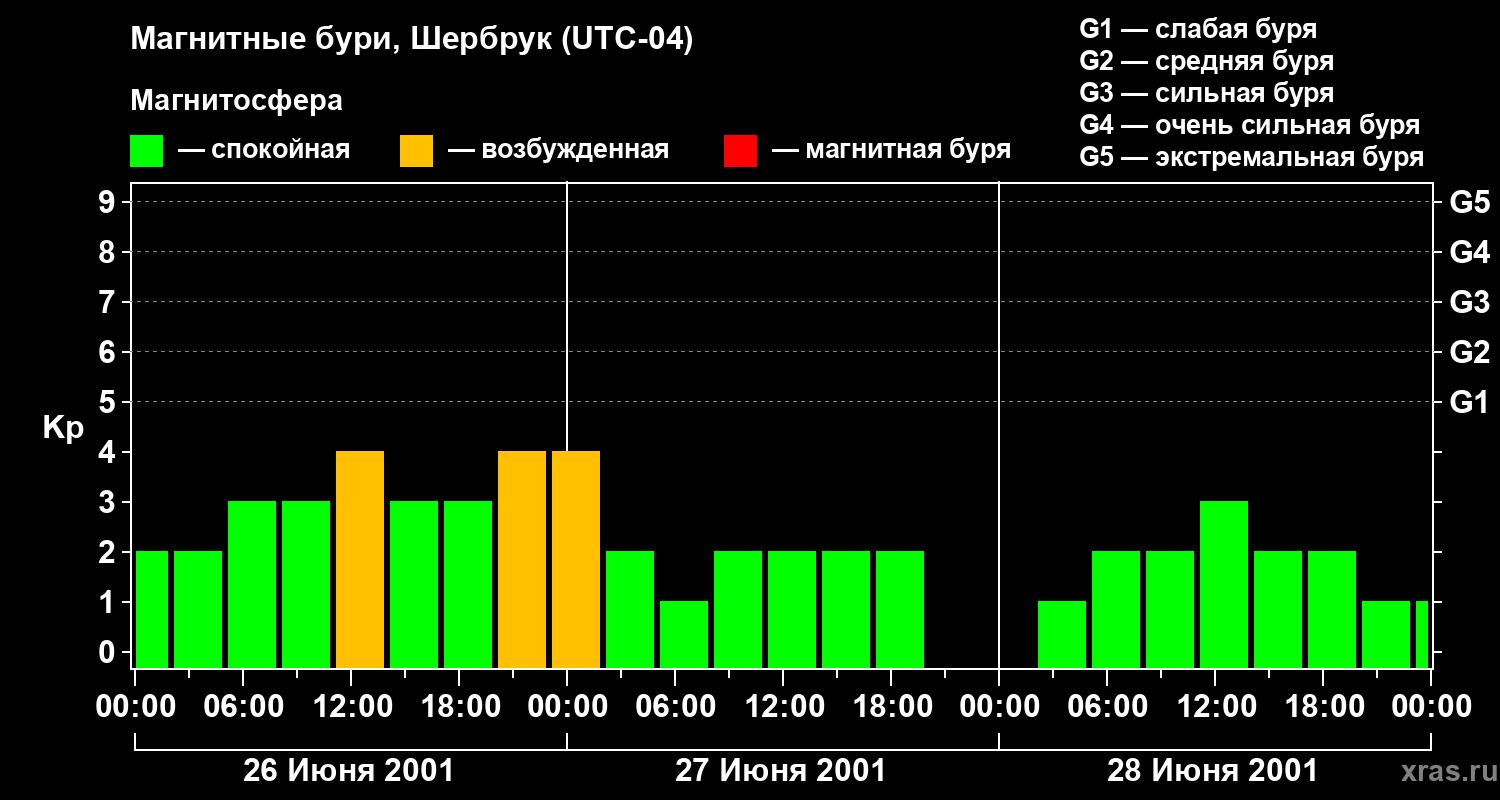This screenshot has height=800, width=1500.
Task: Click the green 'спокойная' legend swatch
Action: pyautogui.click(x=146, y=151)
